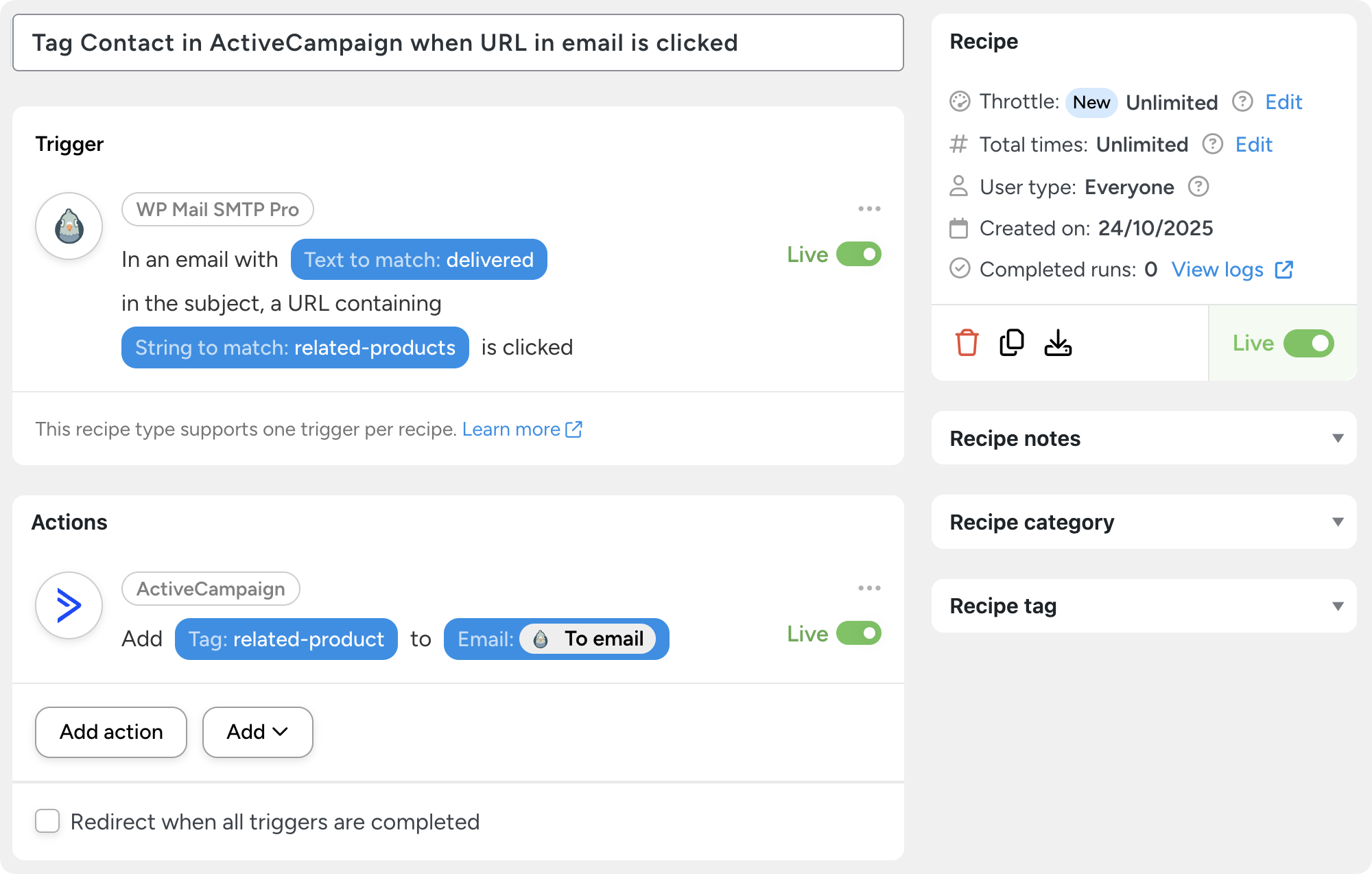The height and width of the screenshot is (874, 1372).
Task: Click the Add action button
Action: click(x=111, y=732)
